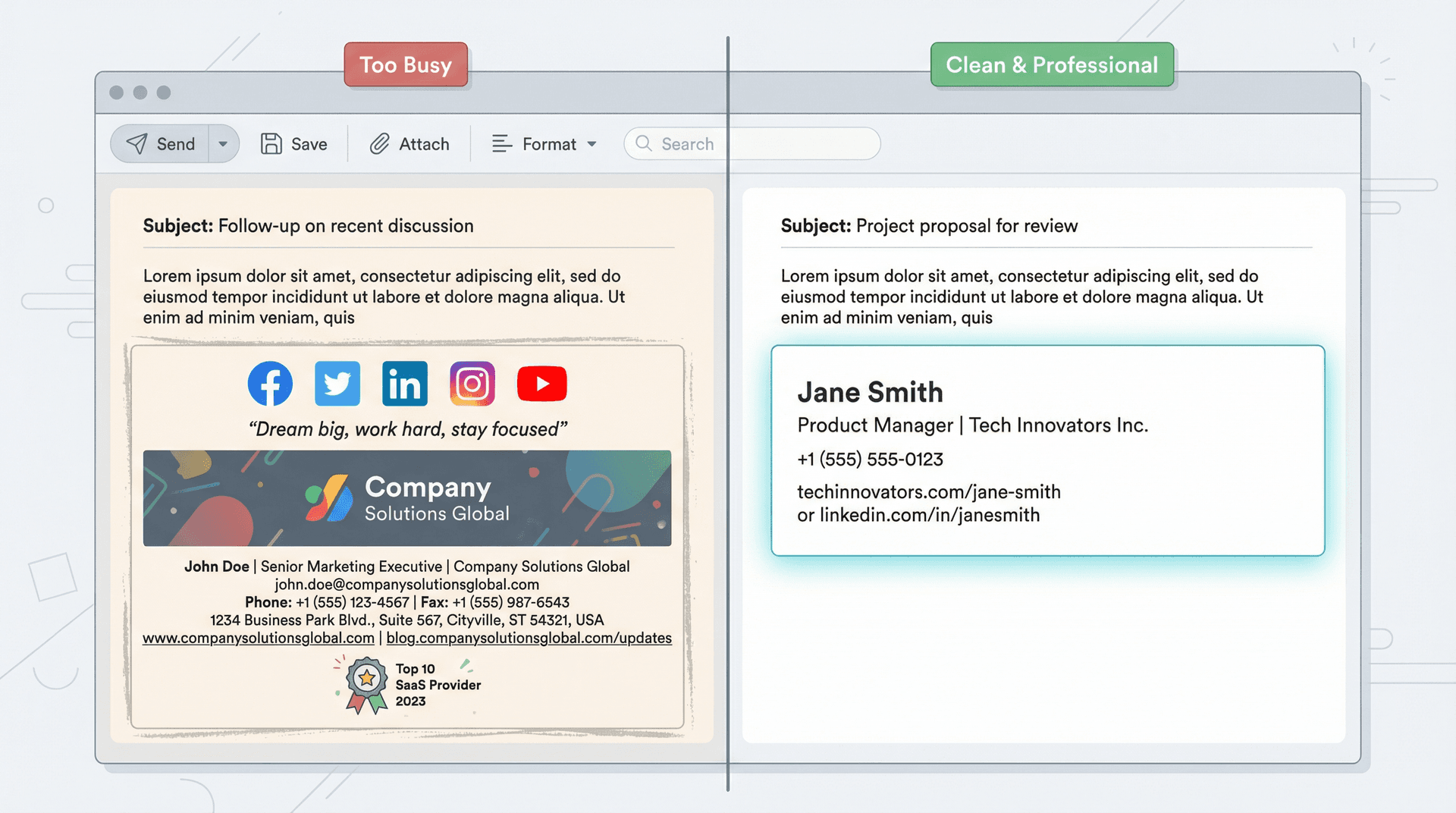Select the Clean & Professional label
The height and width of the screenshot is (813, 1456).
pos(1051,64)
